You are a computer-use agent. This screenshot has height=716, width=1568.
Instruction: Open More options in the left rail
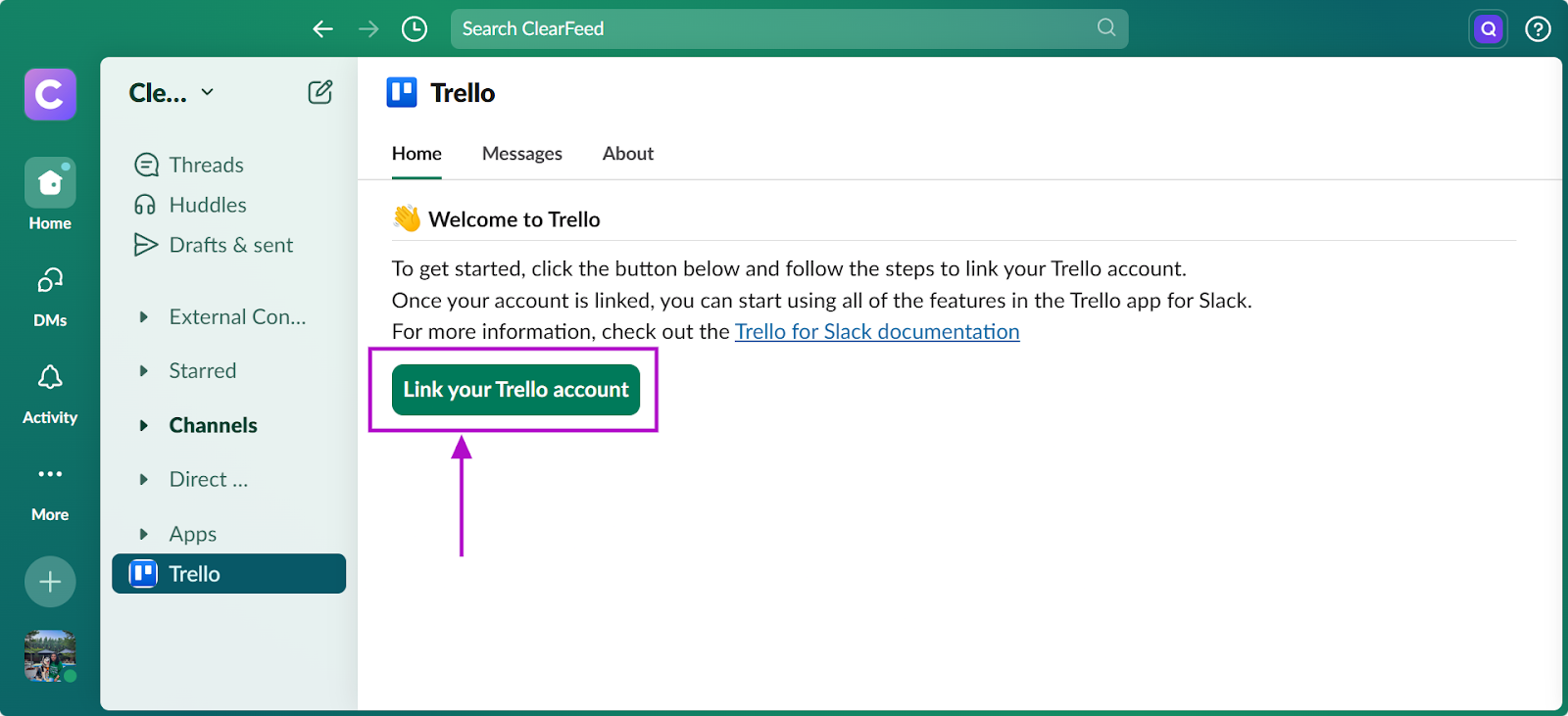click(x=50, y=491)
